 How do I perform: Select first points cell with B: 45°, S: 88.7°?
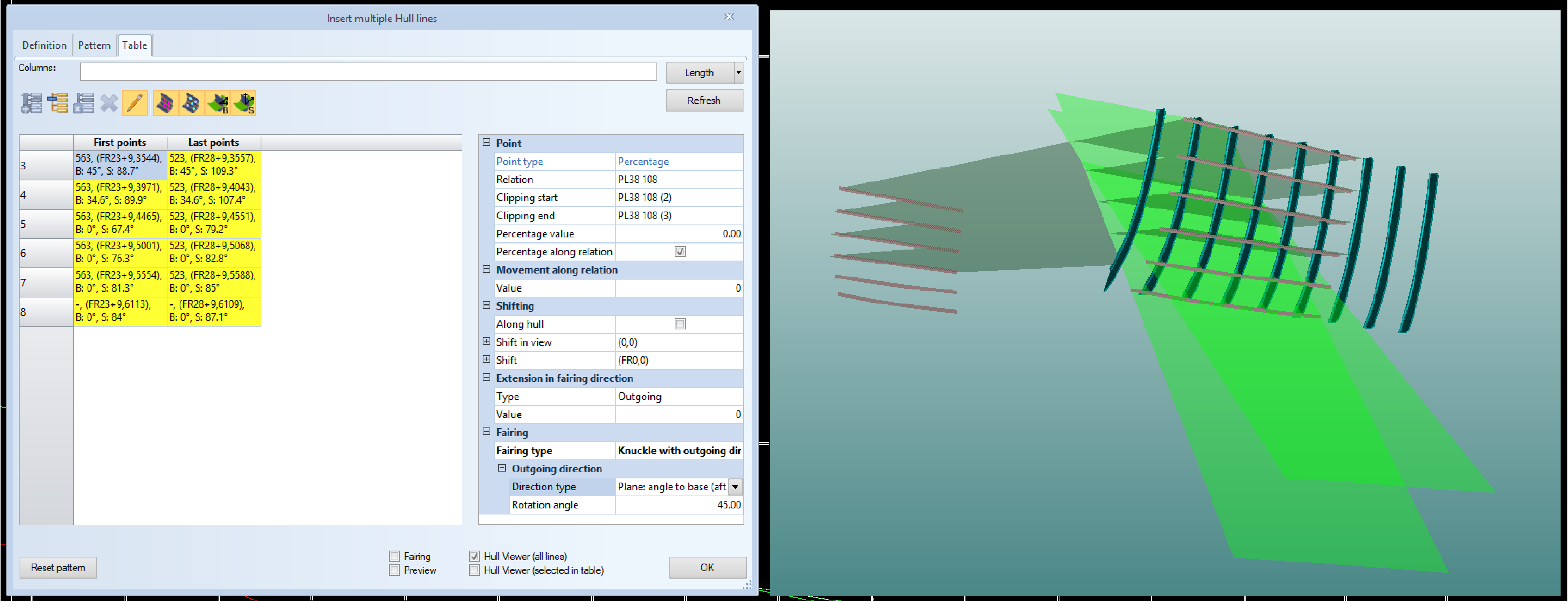pos(120,165)
